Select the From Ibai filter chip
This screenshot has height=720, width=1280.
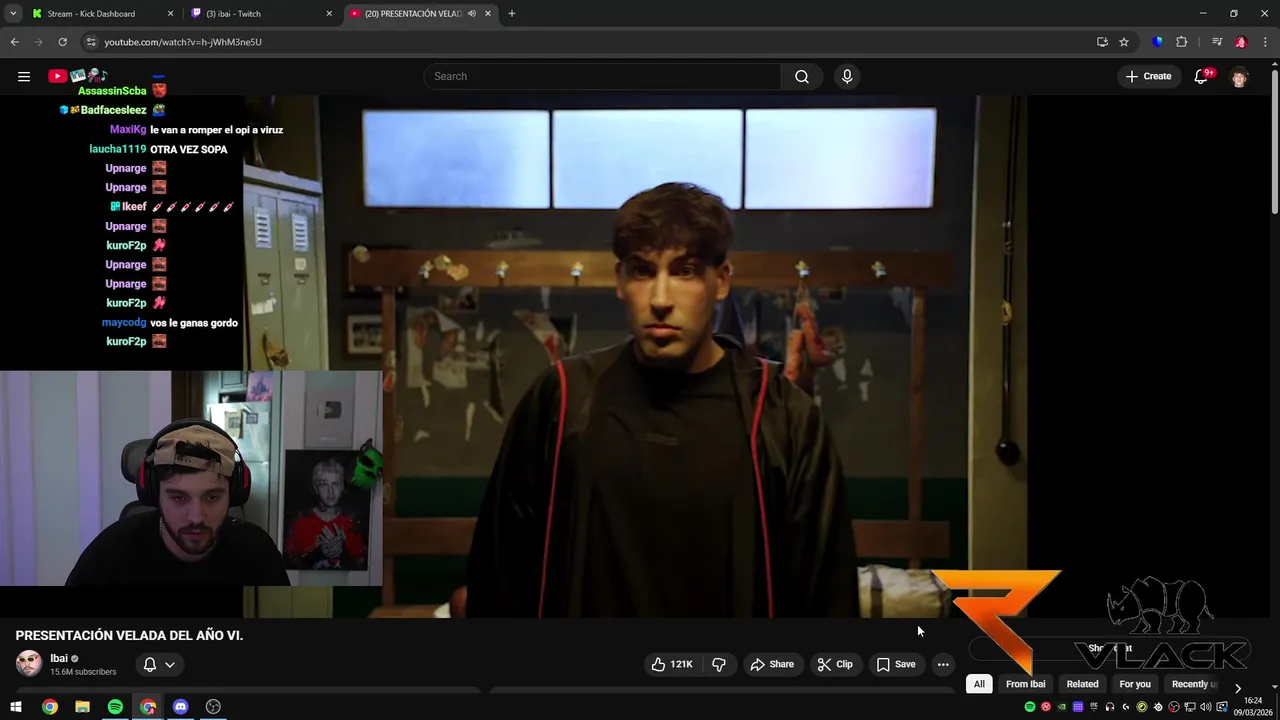coord(1025,684)
